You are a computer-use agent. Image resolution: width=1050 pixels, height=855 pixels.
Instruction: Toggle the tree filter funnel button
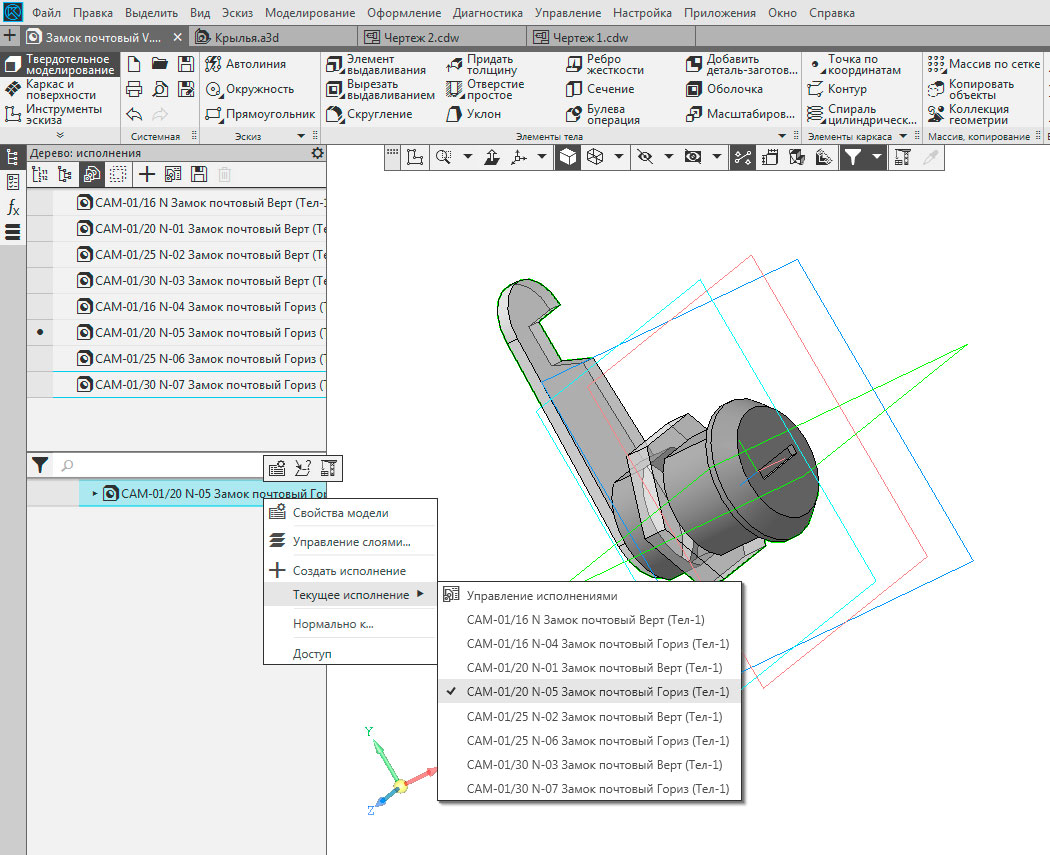pos(40,465)
